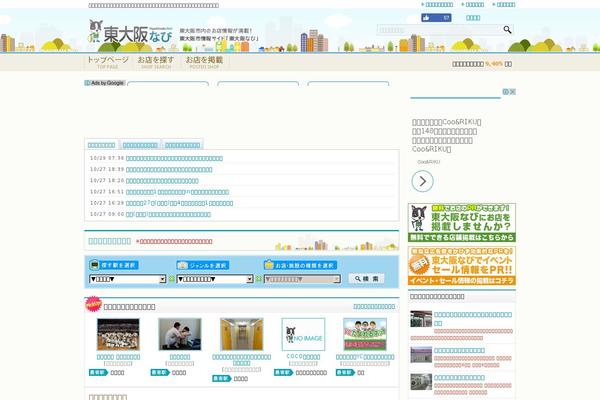Image resolution: width=600 pixels, height=400 pixels.
Task: Click the train icon by 探す駅を選択
Action: 94,265
